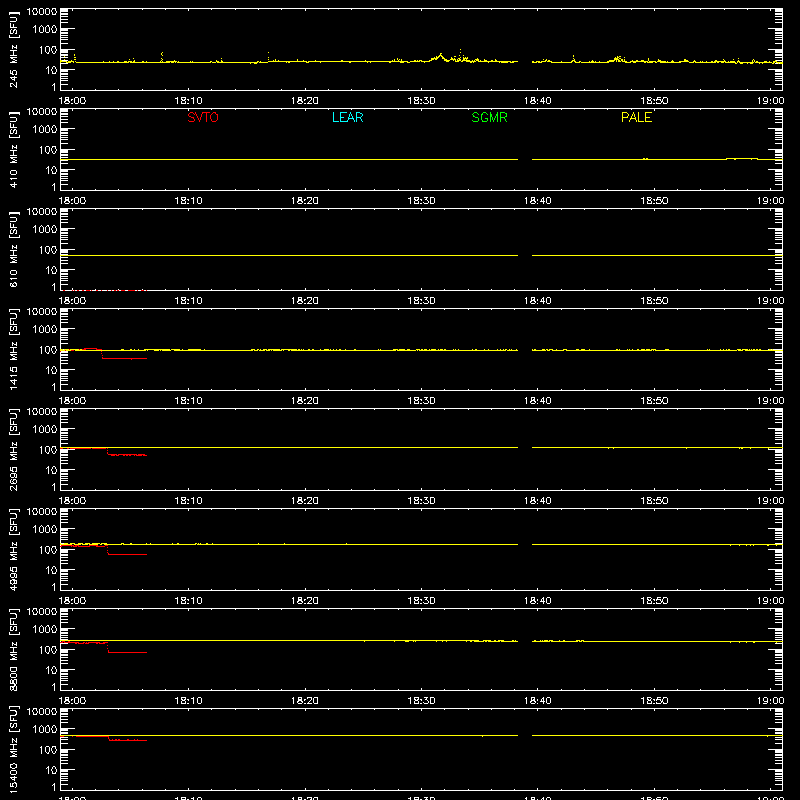
Task: Click the 19:00 tick label under 4995 MHz plot
Action: pyautogui.click(x=770, y=601)
